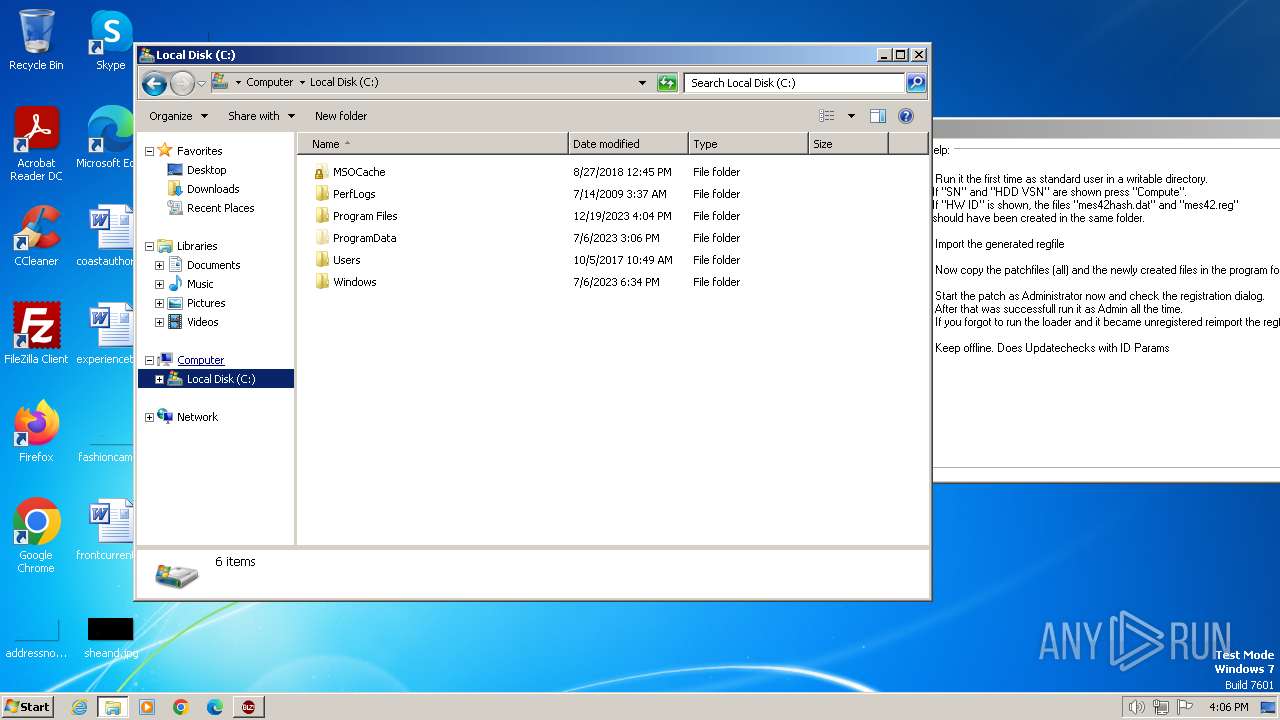Click the Forward navigation button in Explorer
Screen dimensions: 1280x720
(x=182, y=83)
